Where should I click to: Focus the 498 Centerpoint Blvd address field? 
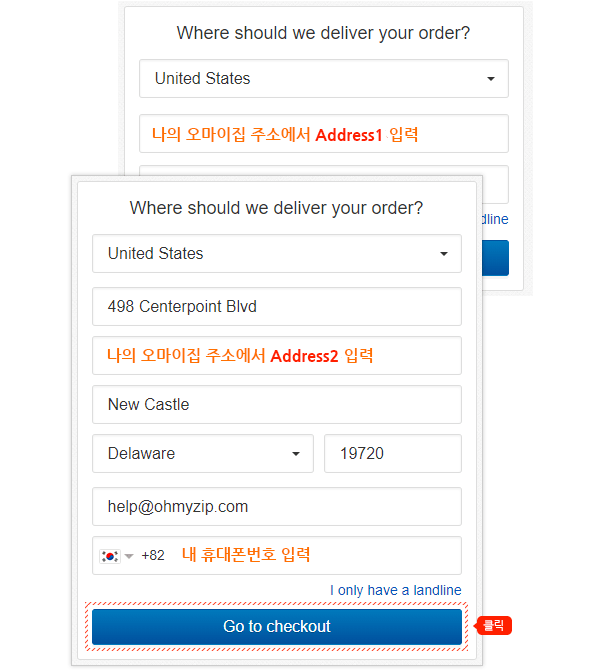276,307
